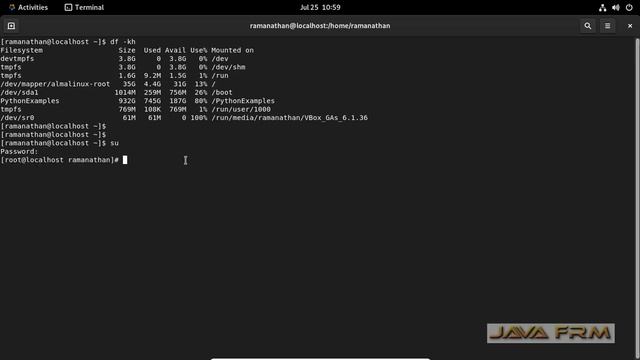Click the 'Filesystem' column header

point(22,50)
